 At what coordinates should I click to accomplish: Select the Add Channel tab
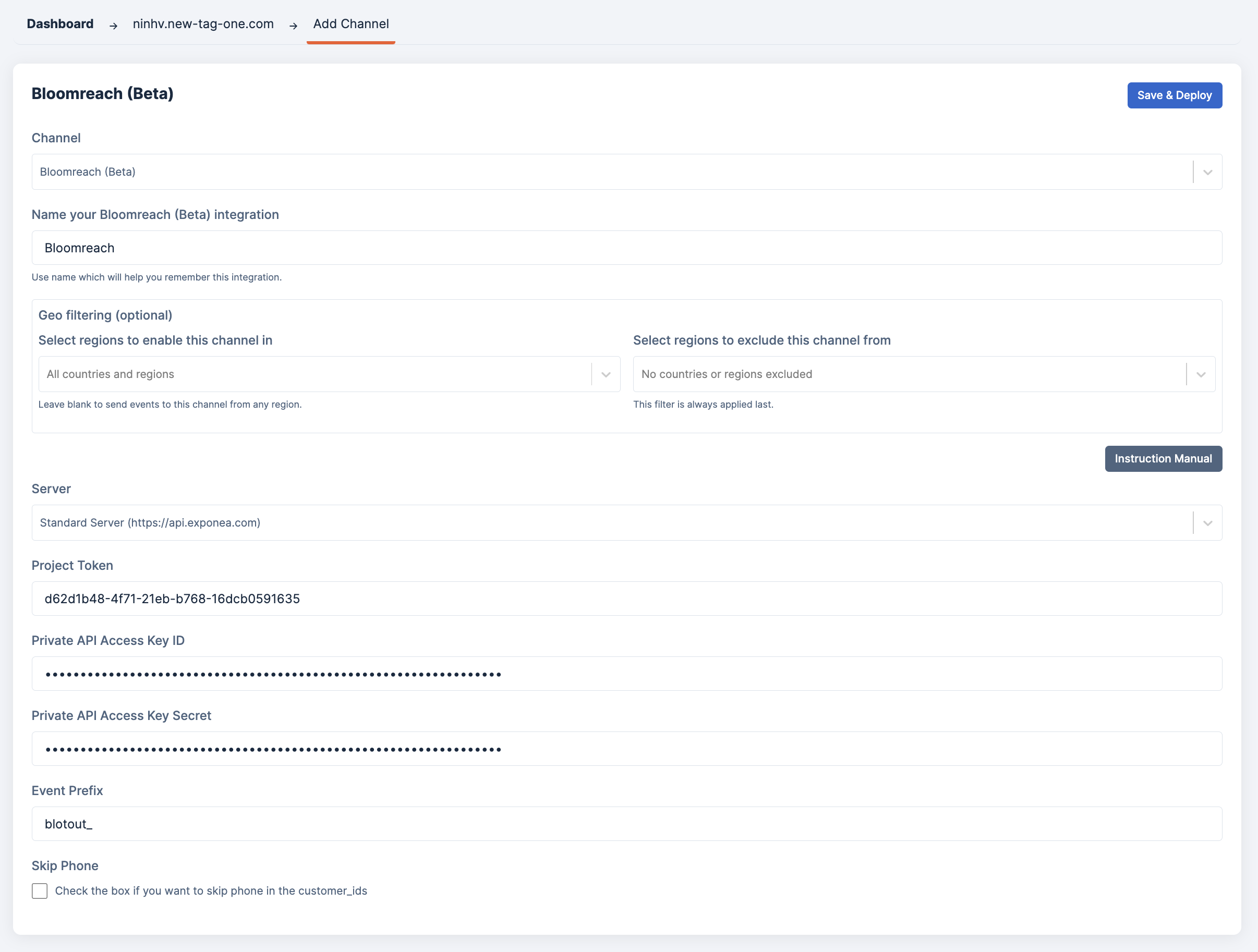[x=351, y=24]
